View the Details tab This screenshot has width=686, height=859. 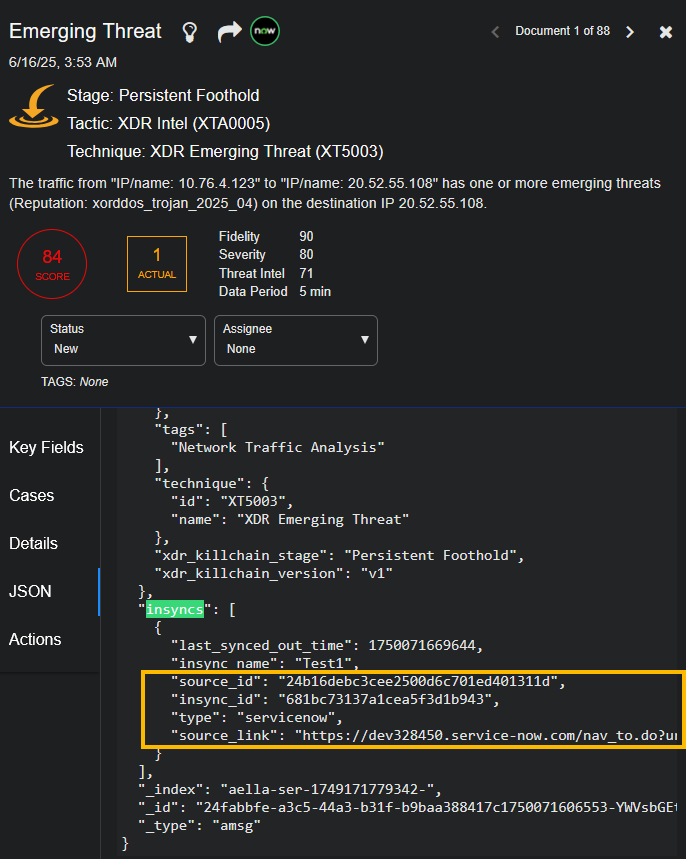coord(34,543)
